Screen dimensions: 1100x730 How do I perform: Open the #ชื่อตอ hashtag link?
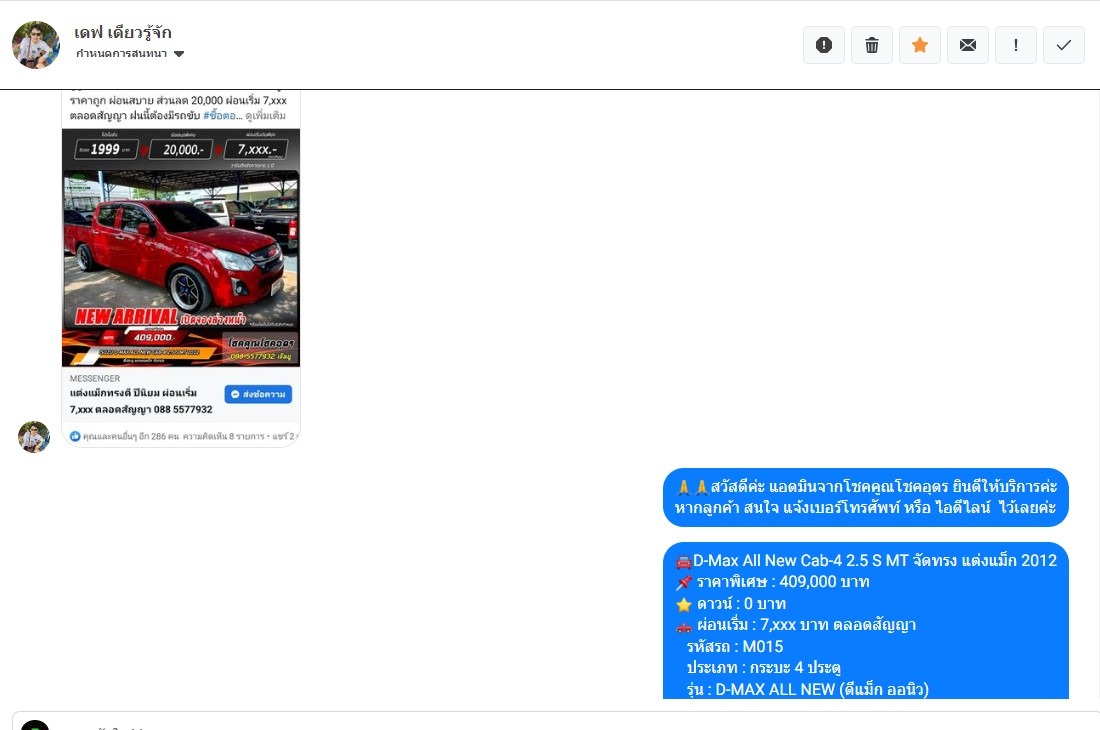click(x=222, y=116)
